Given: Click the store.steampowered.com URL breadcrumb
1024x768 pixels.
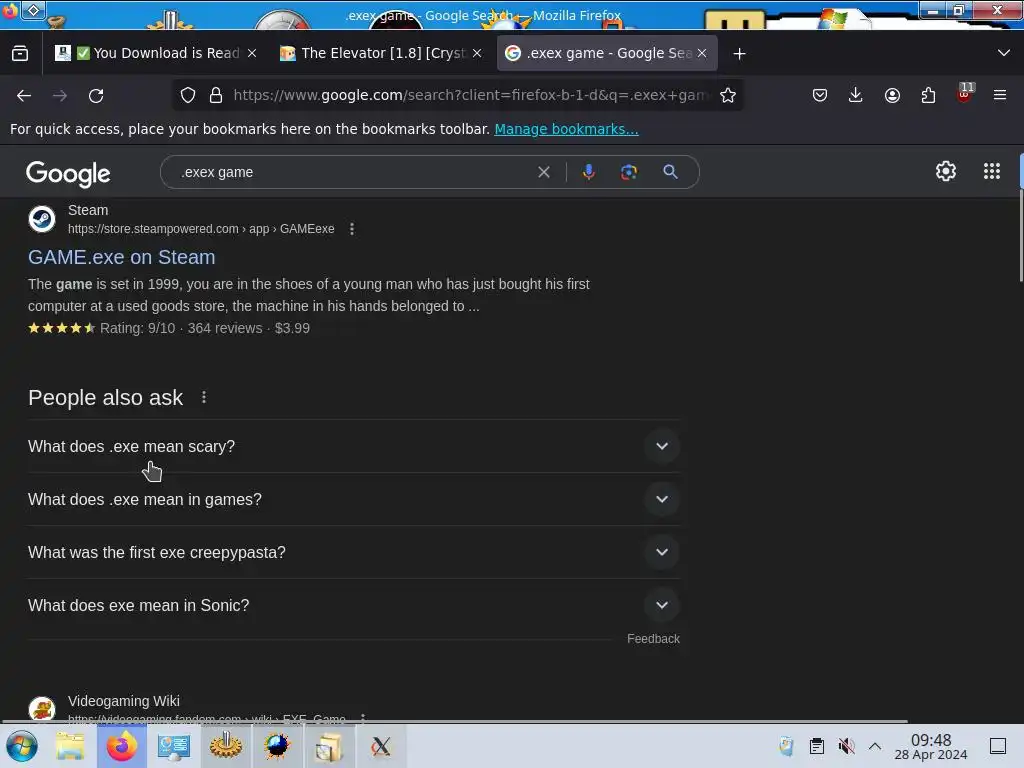Looking at the screenshot, I should (201, 229).
